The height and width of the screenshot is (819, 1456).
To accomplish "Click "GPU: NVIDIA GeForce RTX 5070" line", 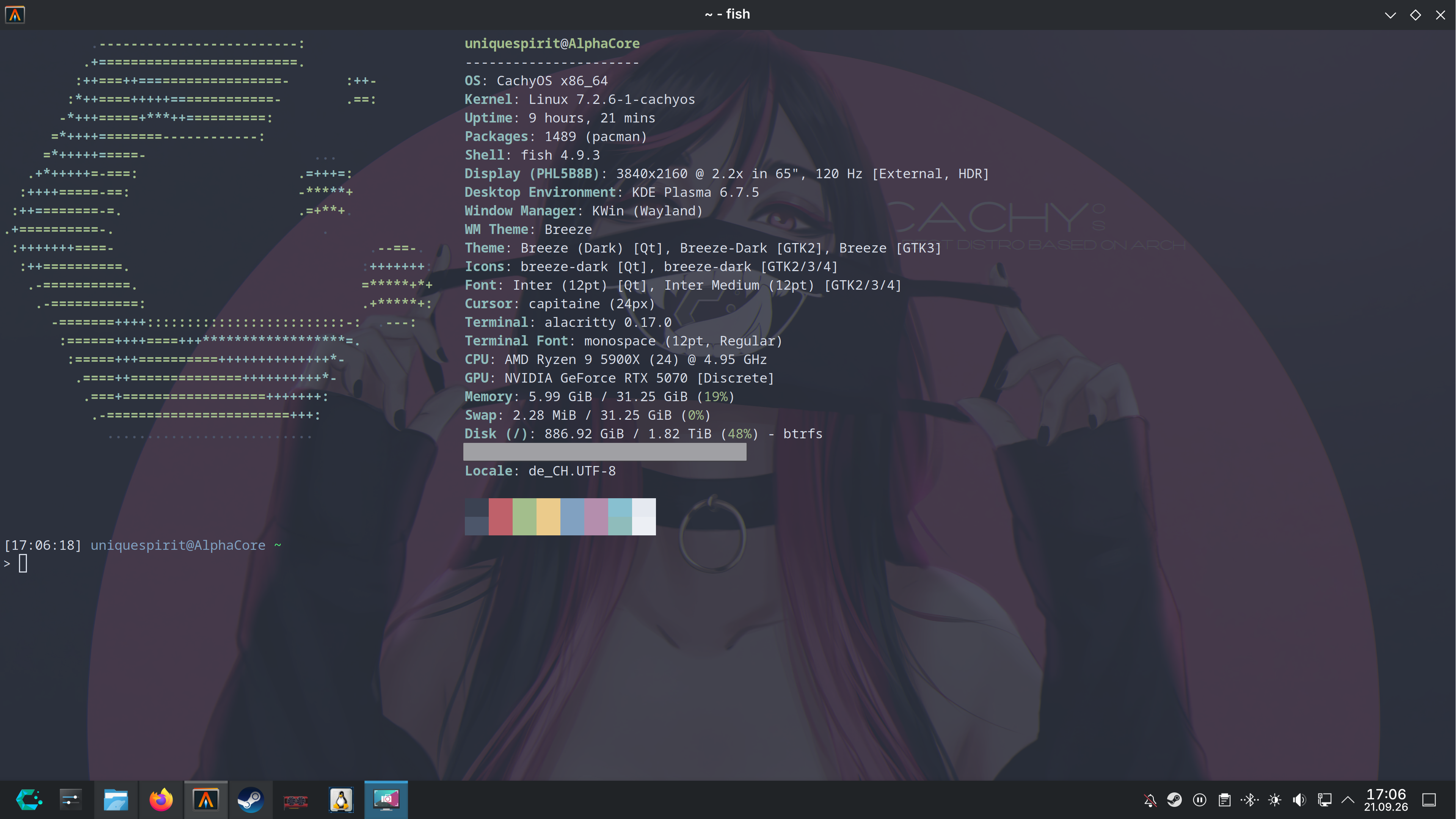I will point(620,378).
